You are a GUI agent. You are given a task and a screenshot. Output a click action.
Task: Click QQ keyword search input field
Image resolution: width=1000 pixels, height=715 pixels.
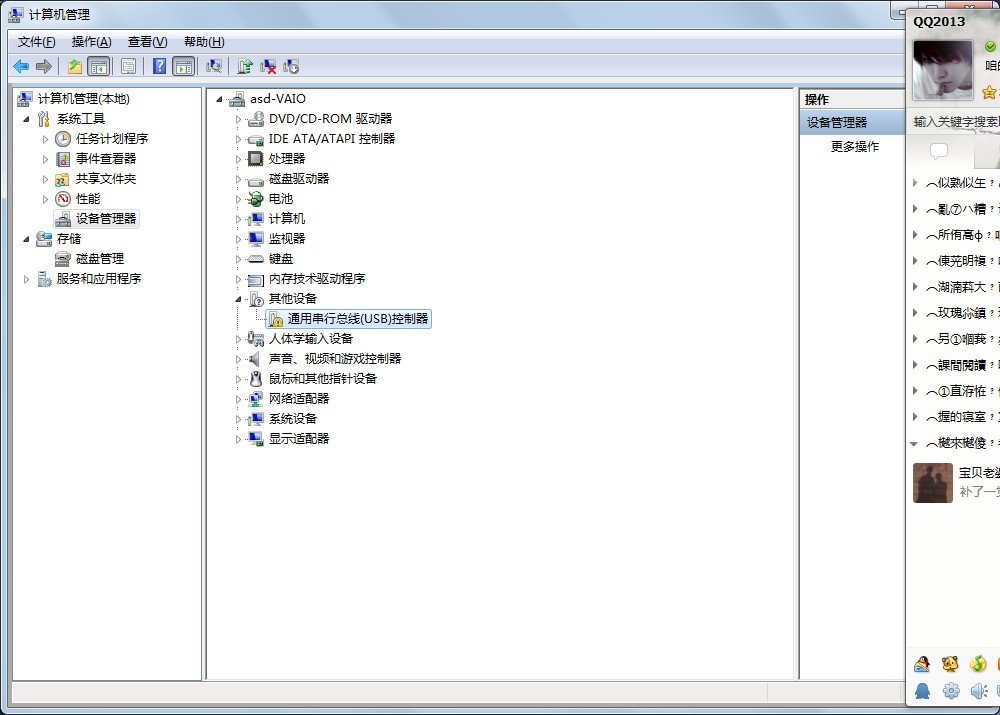pyautogui.click(x=955, y=122)
